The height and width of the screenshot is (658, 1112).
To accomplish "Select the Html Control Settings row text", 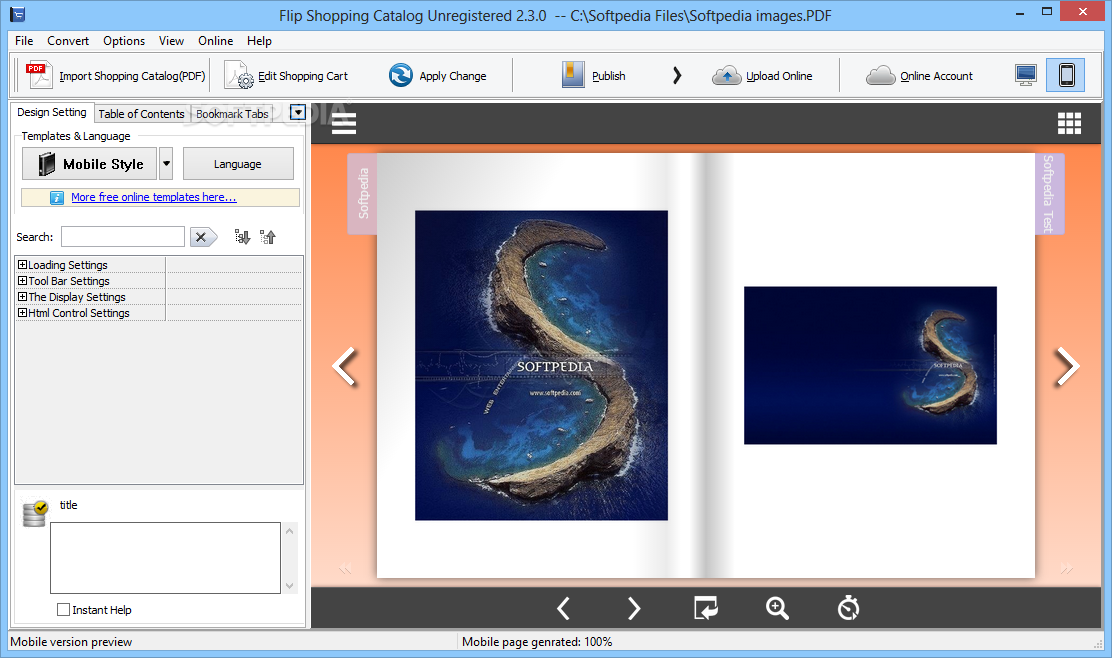I will pos(79,313).
